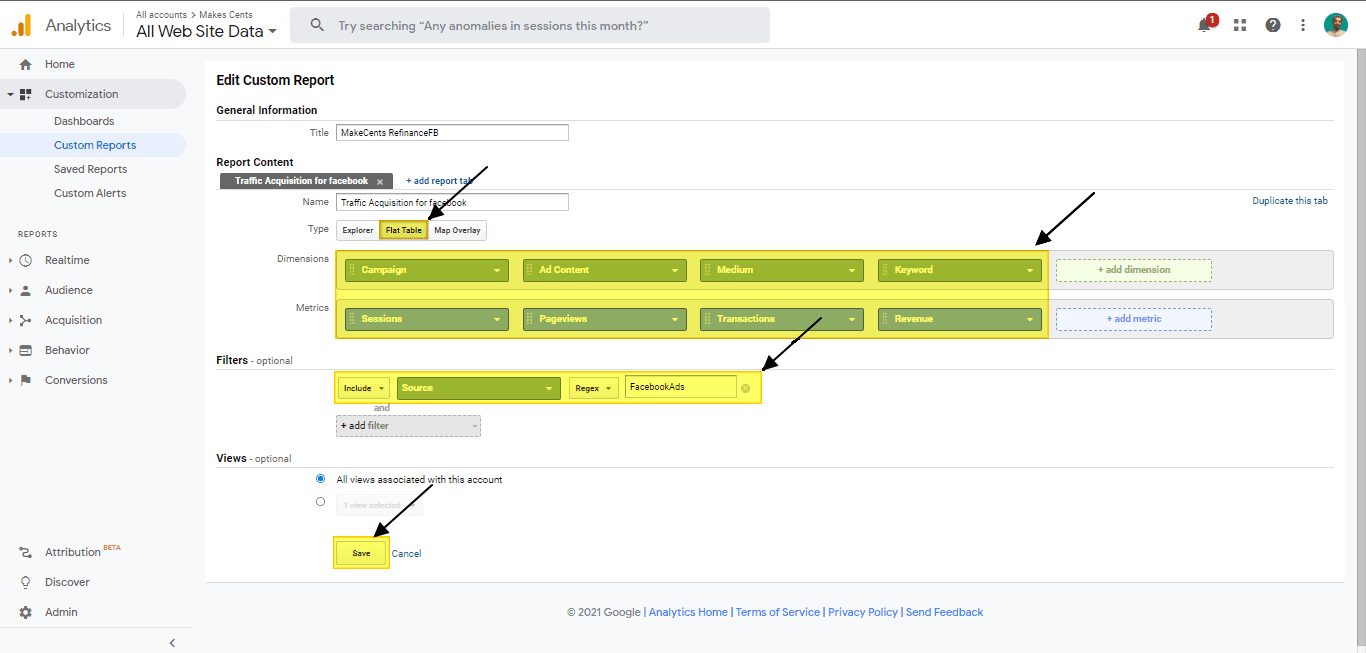
Task: Select the specific views radio button
Action: tap(320, 502)
